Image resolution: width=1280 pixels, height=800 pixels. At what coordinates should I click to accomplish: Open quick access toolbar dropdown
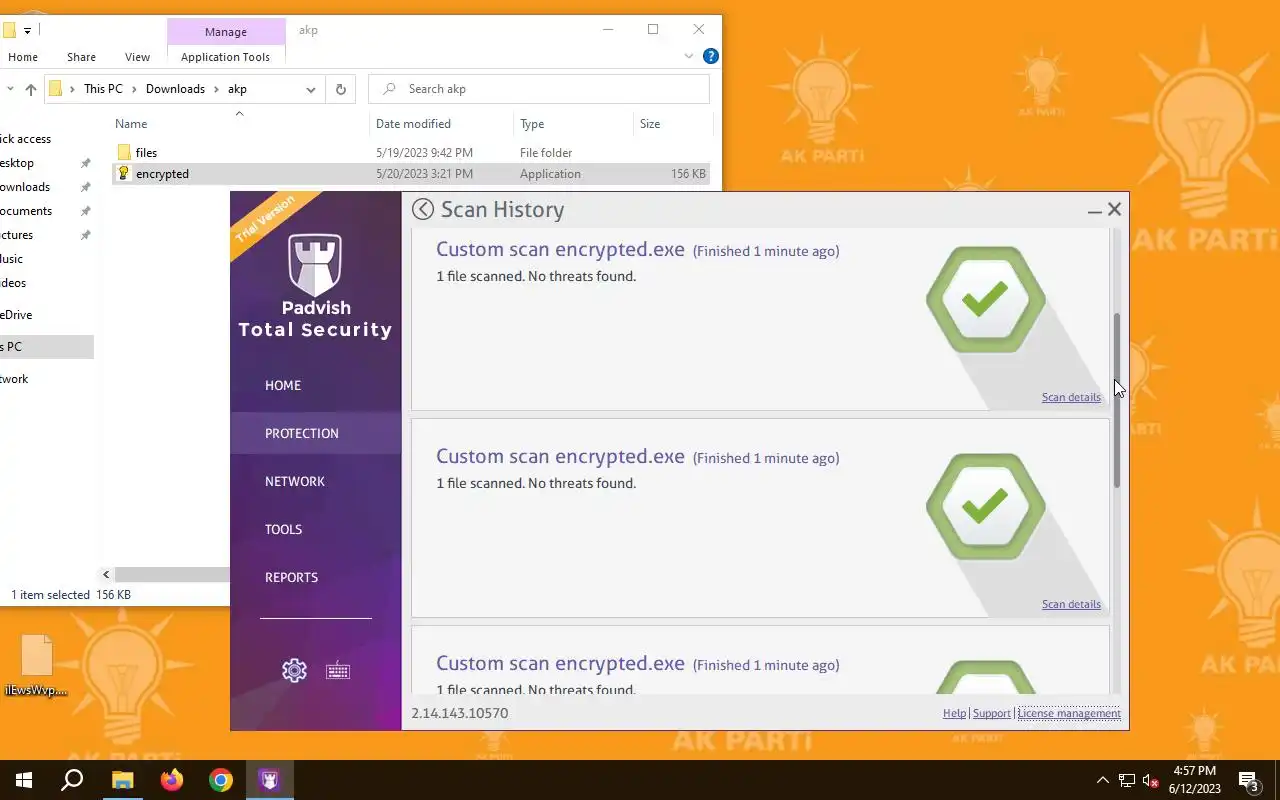coord(27,30)
